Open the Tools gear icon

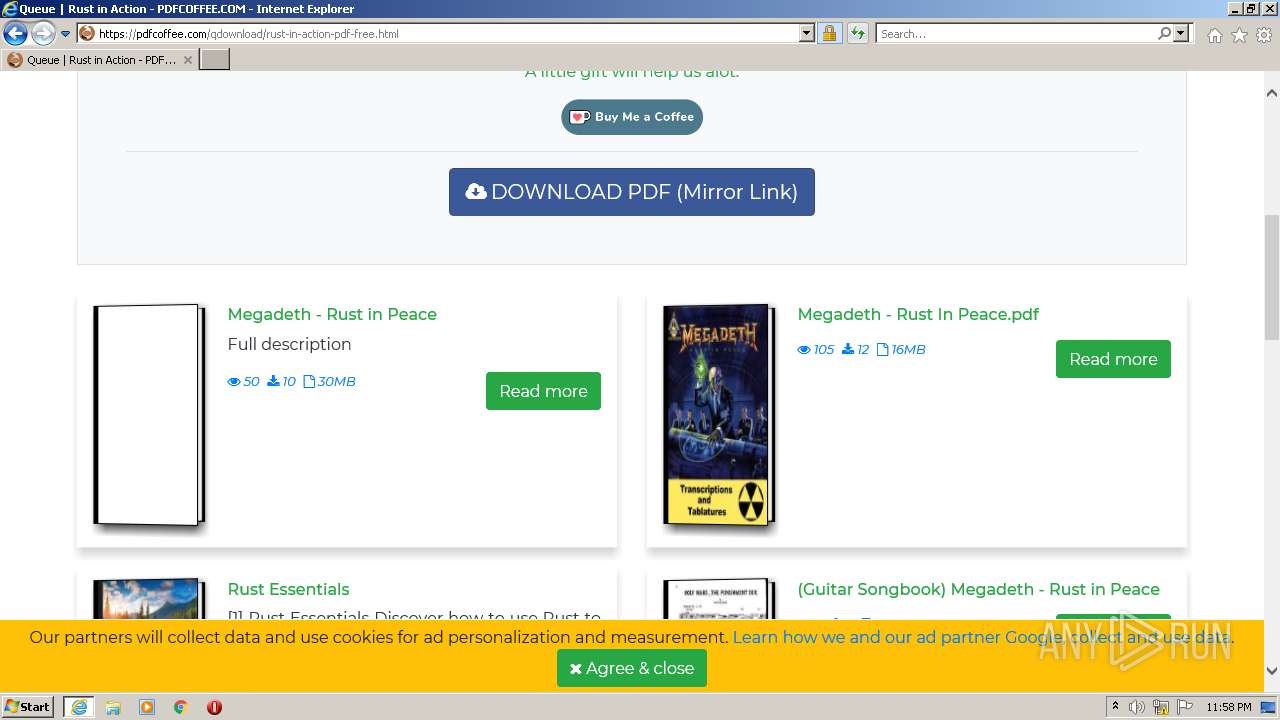(1264, 34)
